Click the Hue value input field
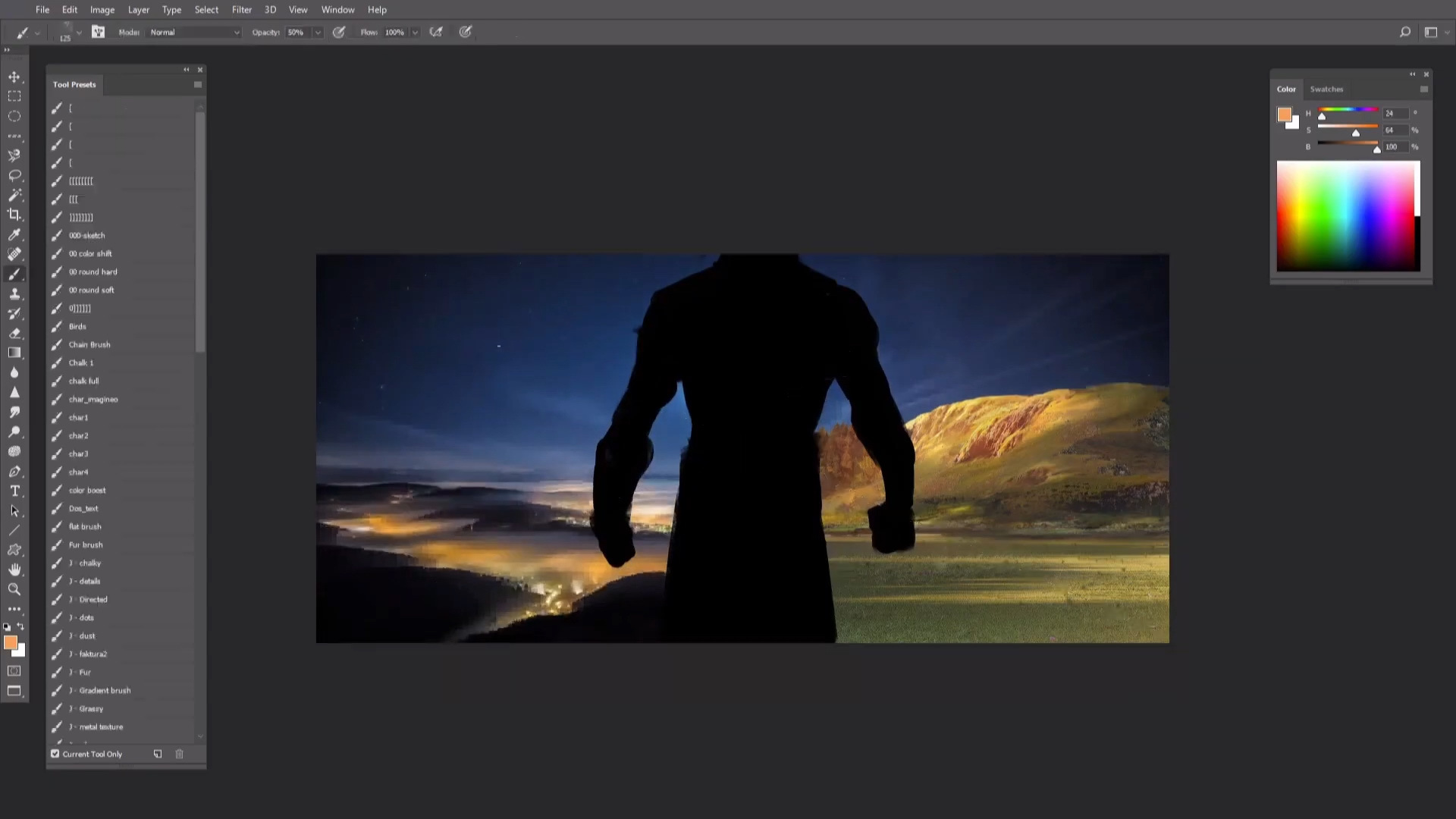This screenshot has width=1456, height=819. (x=1395, y=113)
